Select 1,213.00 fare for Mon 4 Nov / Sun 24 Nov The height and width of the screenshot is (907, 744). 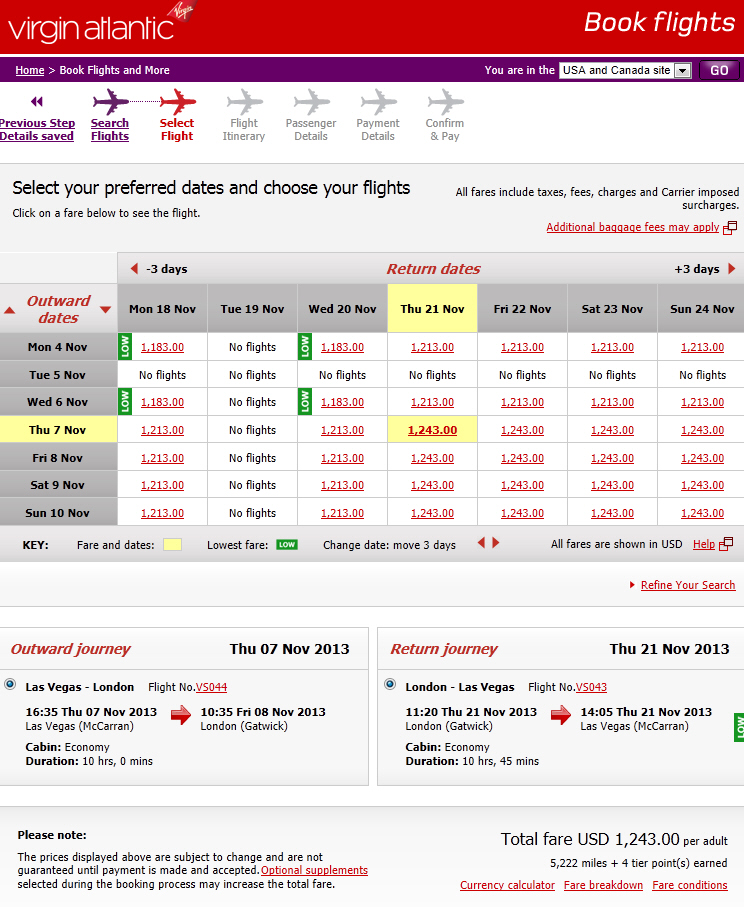pyautogui.click(x=702, y=347)
